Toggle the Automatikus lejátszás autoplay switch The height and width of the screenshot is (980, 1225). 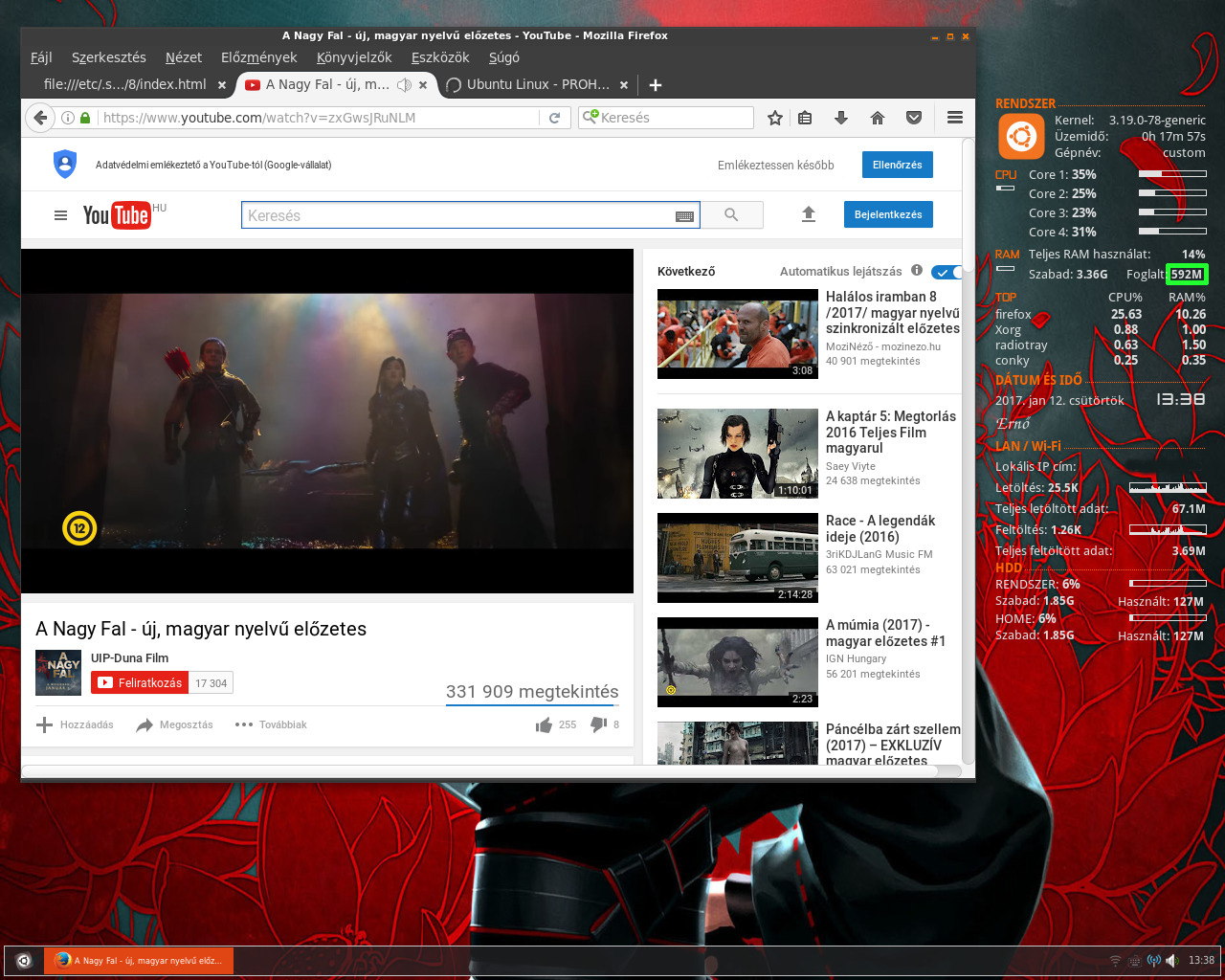tap(947, 272)
